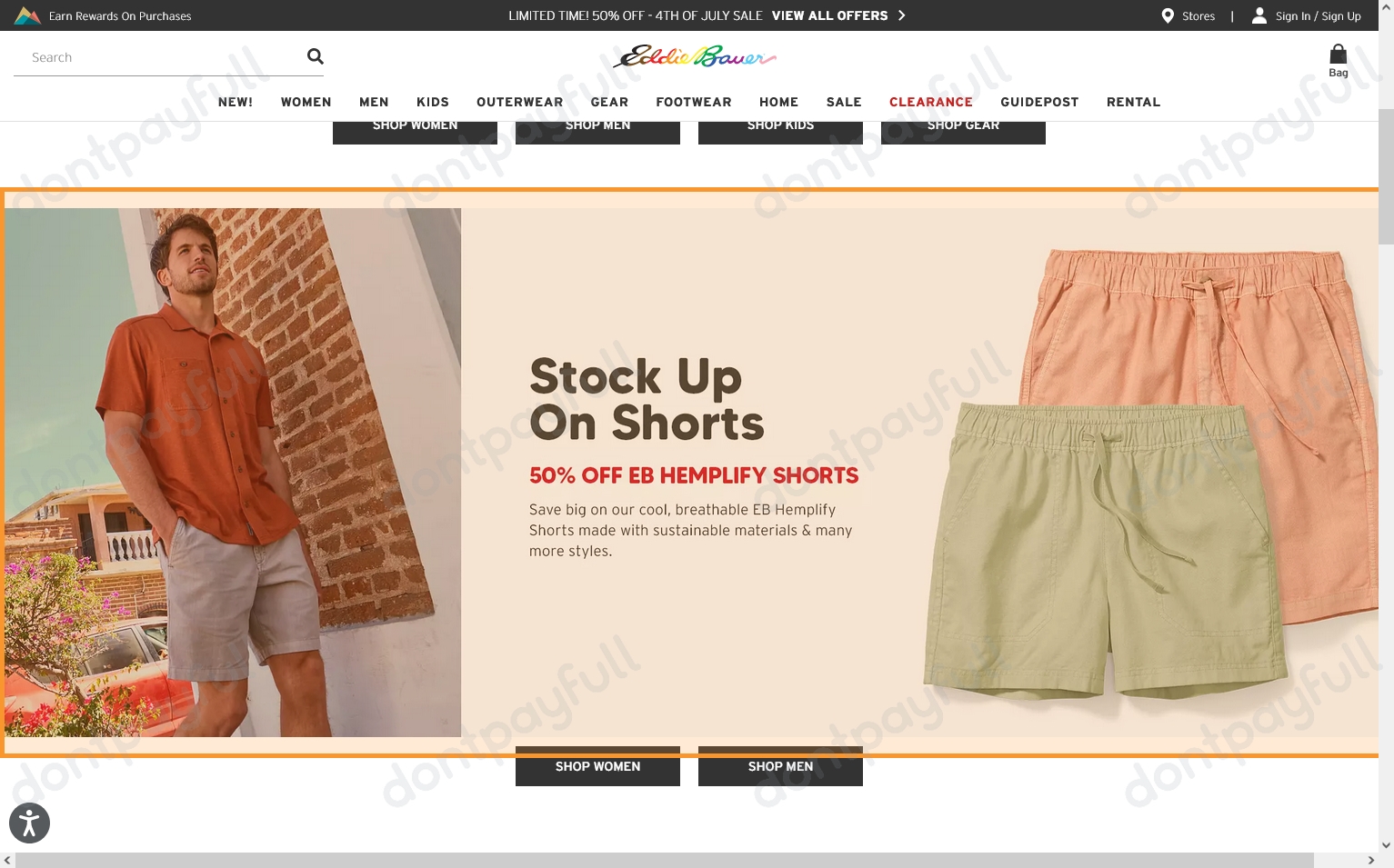1394x868 pixels.
Task: Click the SHOP WOMEN button for Hemplify Shorts
Action: click(597, 766)
